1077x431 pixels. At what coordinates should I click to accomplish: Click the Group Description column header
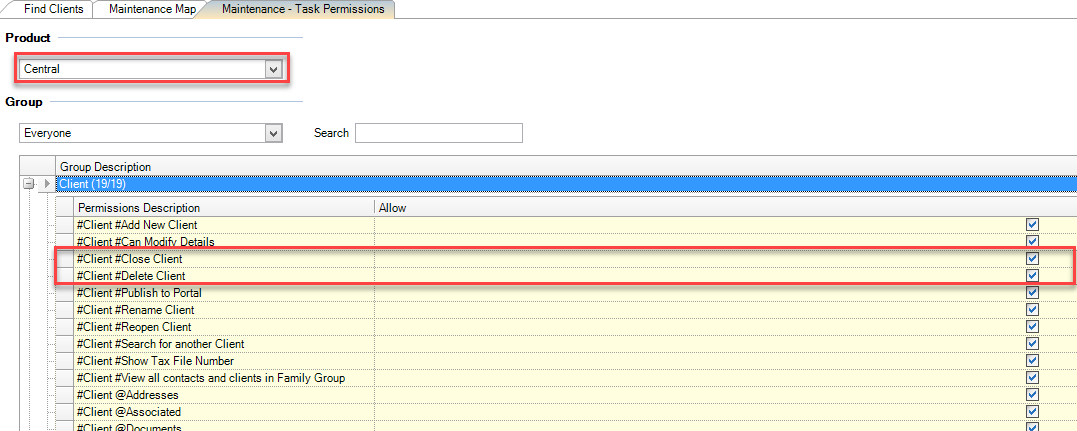tap(106, 167)
